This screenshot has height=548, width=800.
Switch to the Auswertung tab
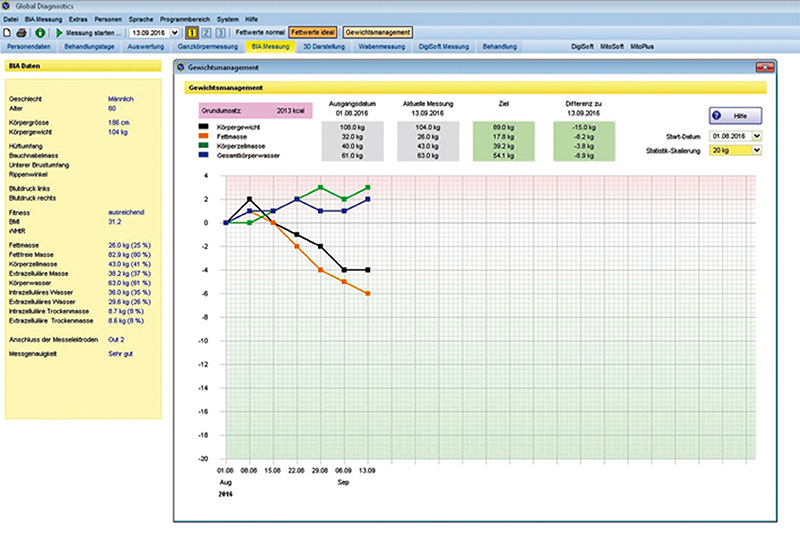tap(145, 46)
